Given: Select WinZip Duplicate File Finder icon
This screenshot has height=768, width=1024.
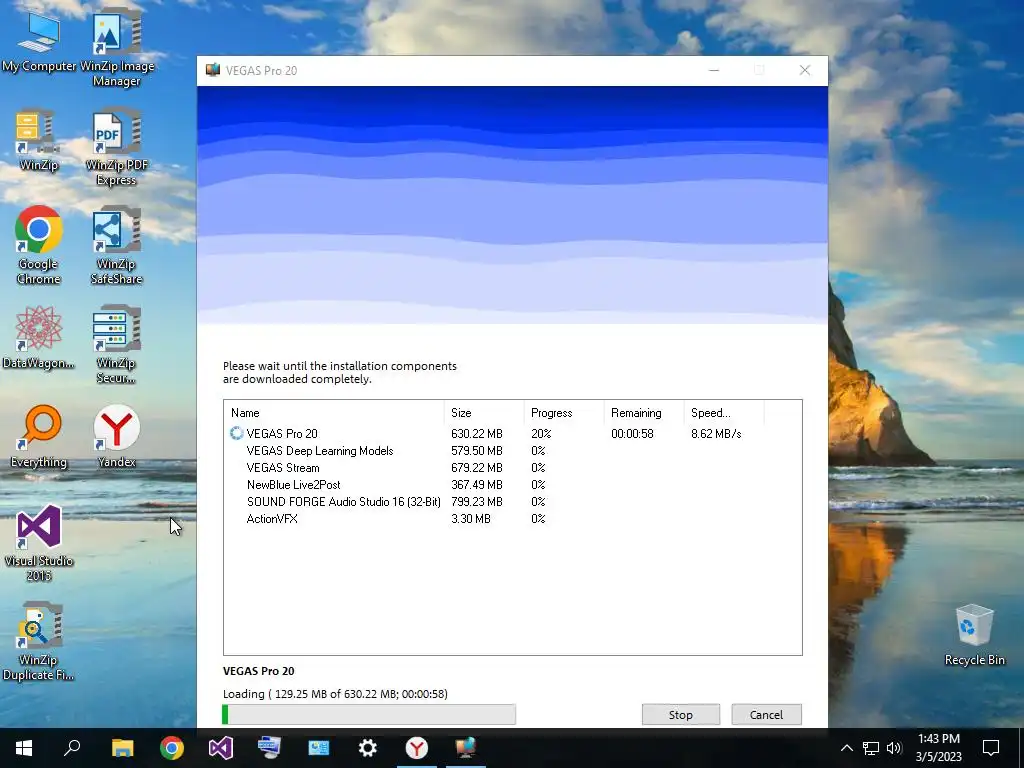Looking at the screenshot, I should [x=39, y=641].
